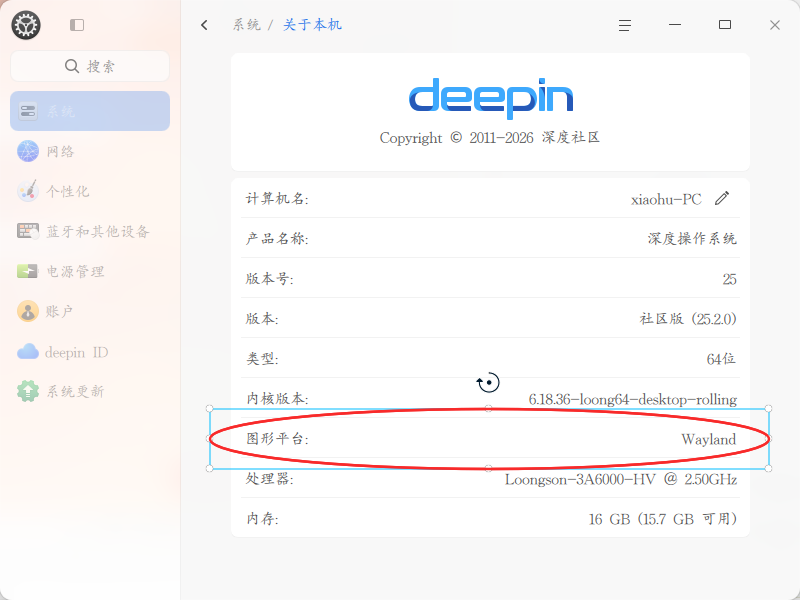The width and height of the screenshot is (800, 600).
Task: Click the 关于本机 breadcrumb
Action: pyautogui.click(x=312, y=24)
